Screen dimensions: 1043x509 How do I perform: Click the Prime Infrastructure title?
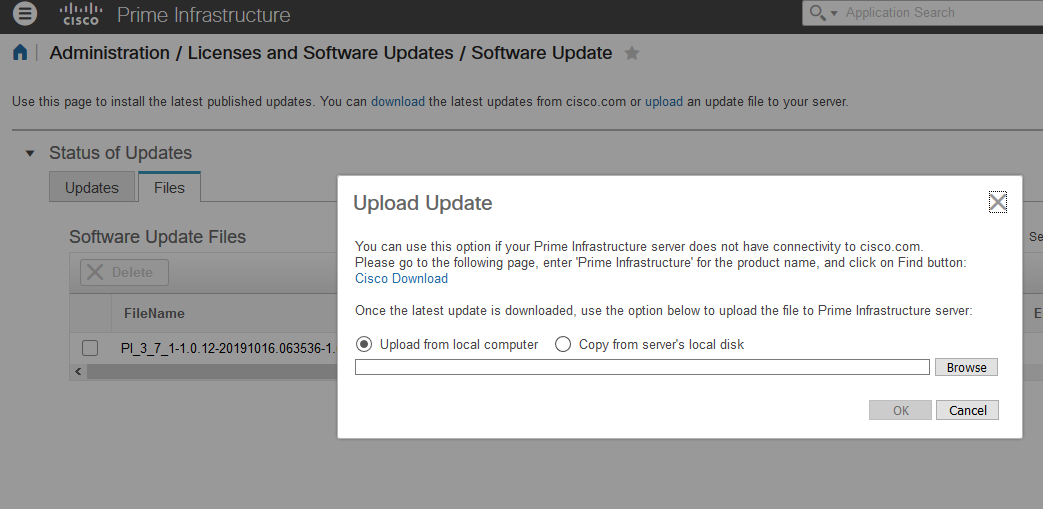click(204, 15)
